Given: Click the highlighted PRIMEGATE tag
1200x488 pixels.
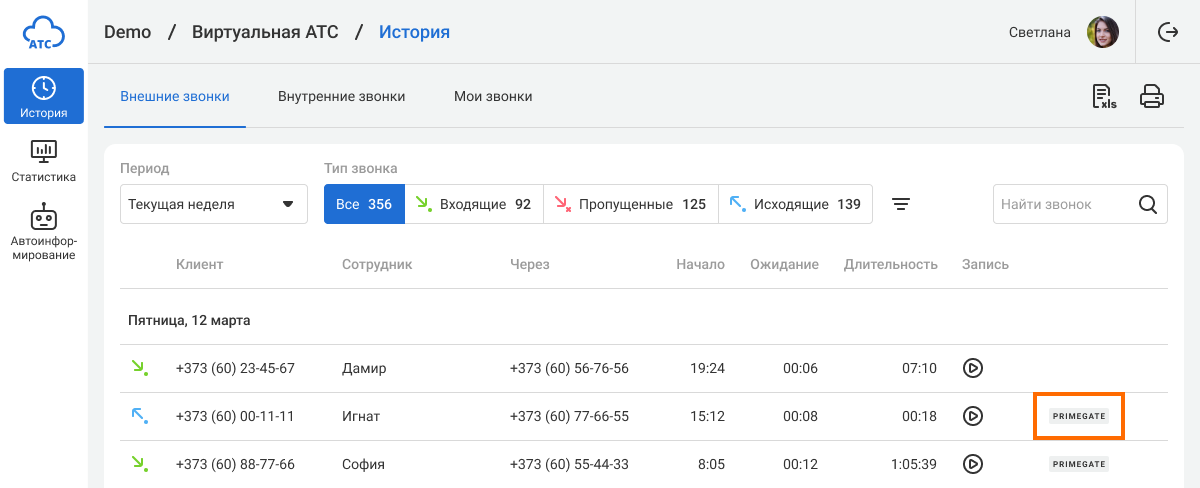Looking at the screenshot, I should click(1079, 416).
